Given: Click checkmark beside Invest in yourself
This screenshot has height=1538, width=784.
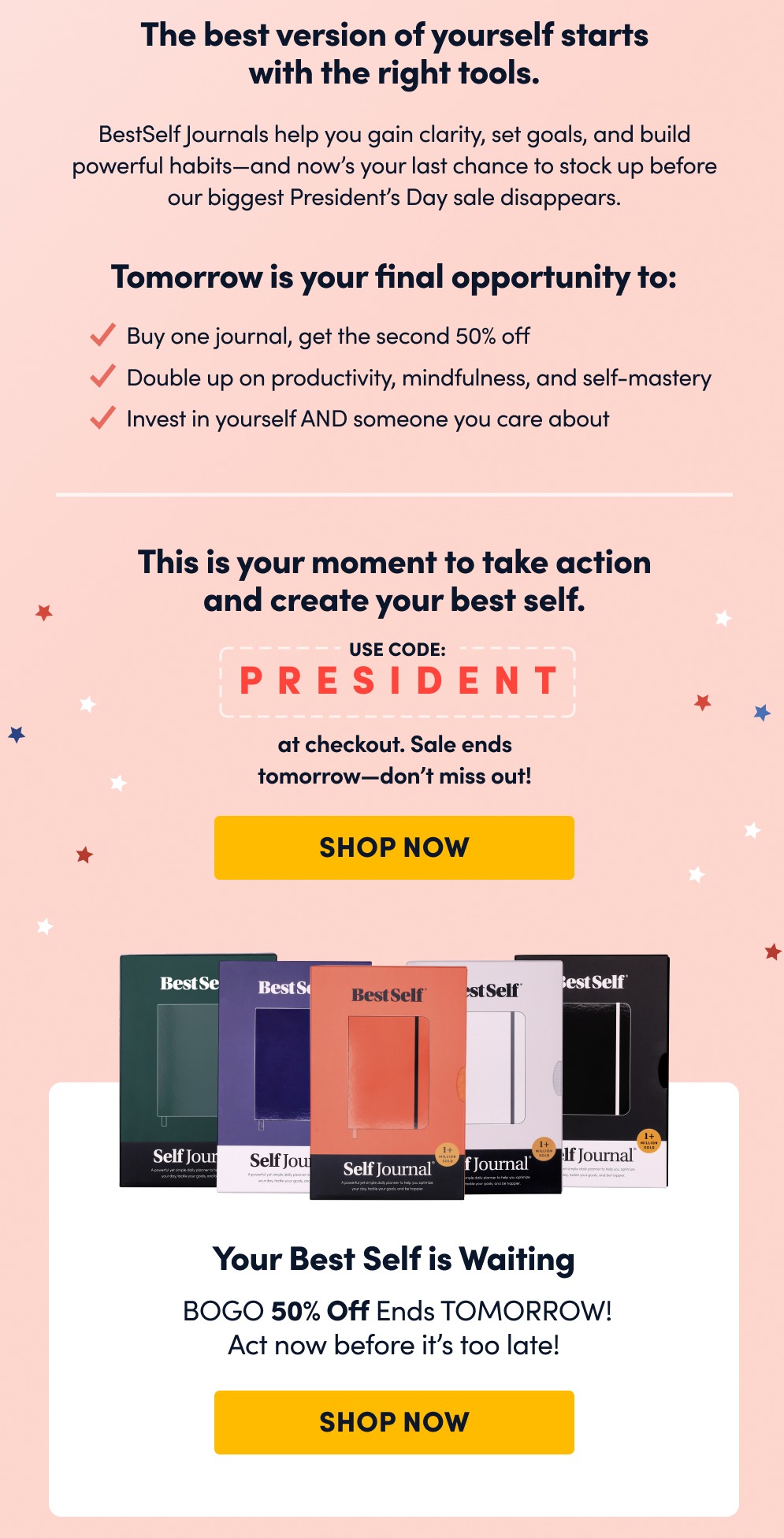Looking at the screenshot, I should pos(103,417).
